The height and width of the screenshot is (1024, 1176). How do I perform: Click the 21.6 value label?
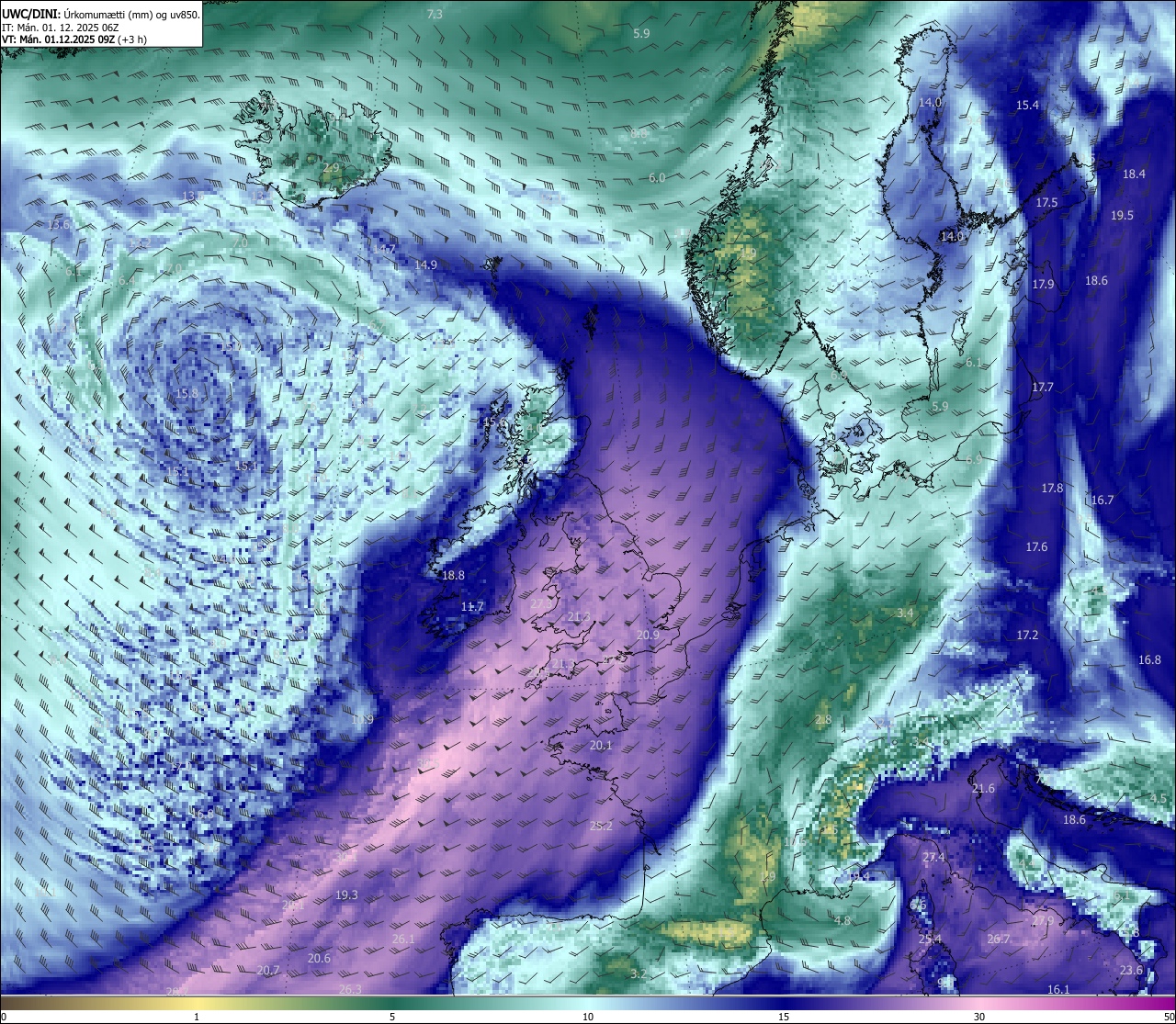click(x=983, y=789)
